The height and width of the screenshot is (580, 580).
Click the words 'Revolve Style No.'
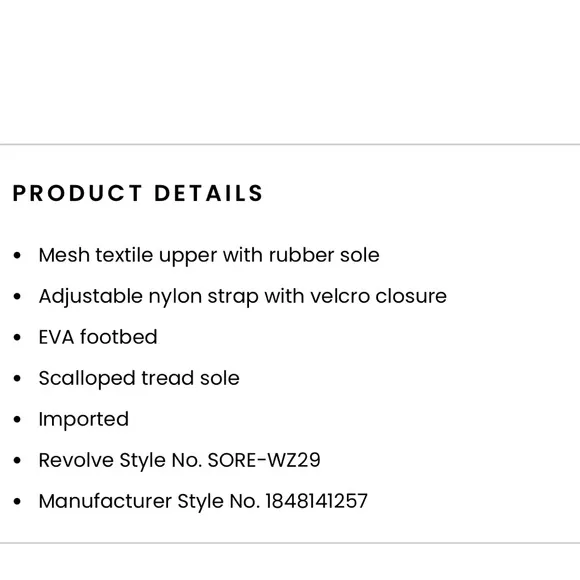[120, 461]
